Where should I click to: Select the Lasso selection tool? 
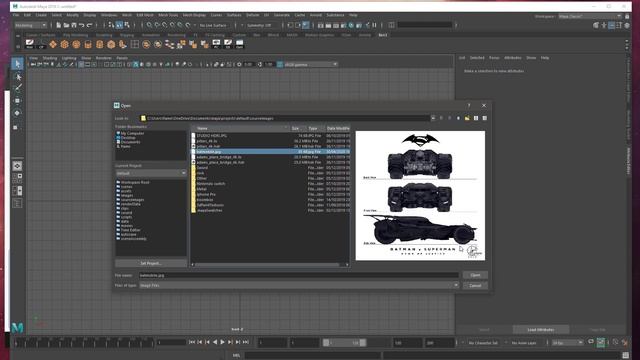coord(18,77)
